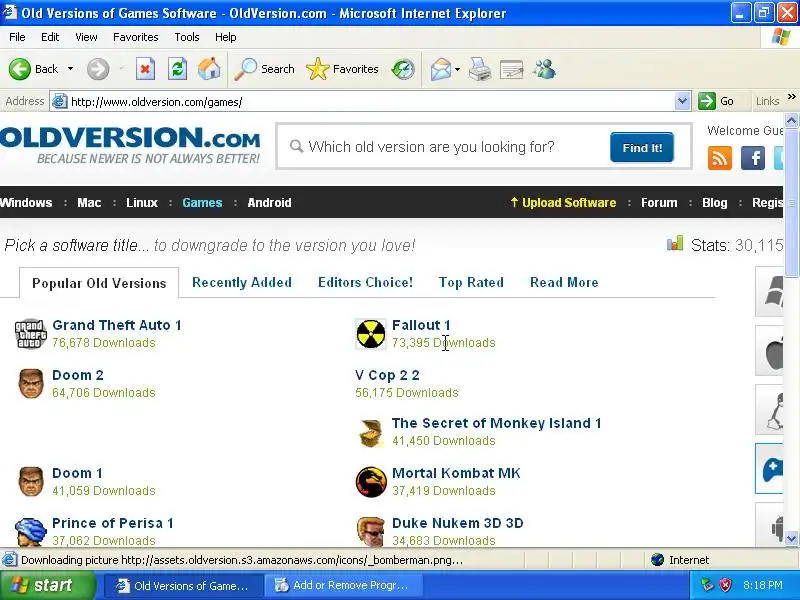This screenshot has height=600, width=800.
Task: Open the Forum link
Action: click(659, 203)
